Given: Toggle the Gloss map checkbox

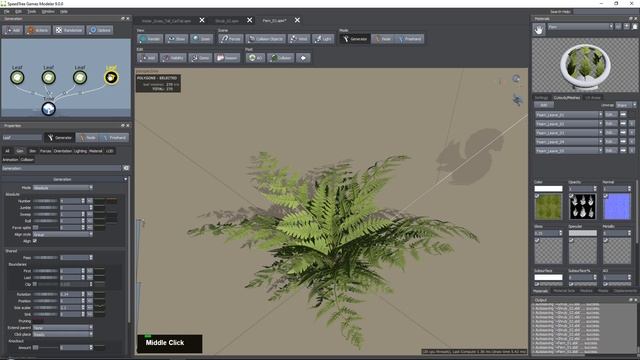Looking at the screenshot, I should (537, 240).
